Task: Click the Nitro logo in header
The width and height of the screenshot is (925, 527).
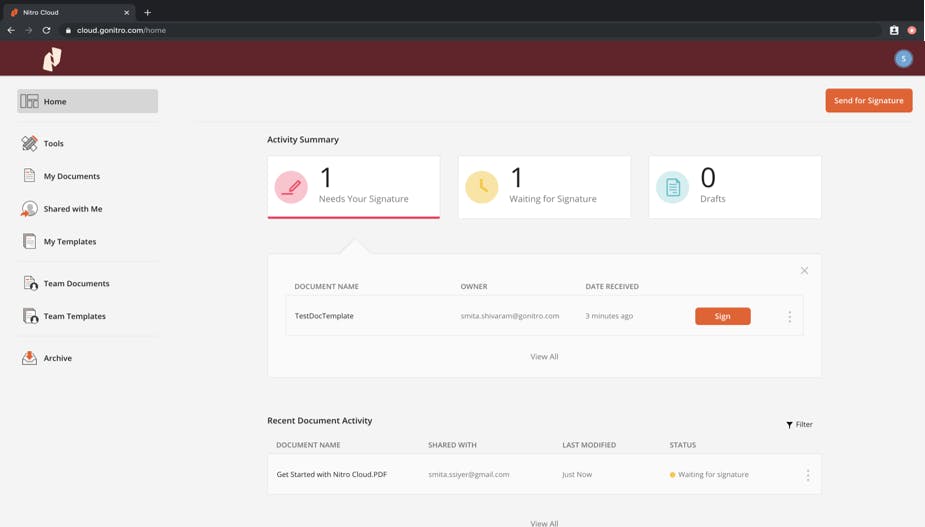Action: click(x=52, y=59)
